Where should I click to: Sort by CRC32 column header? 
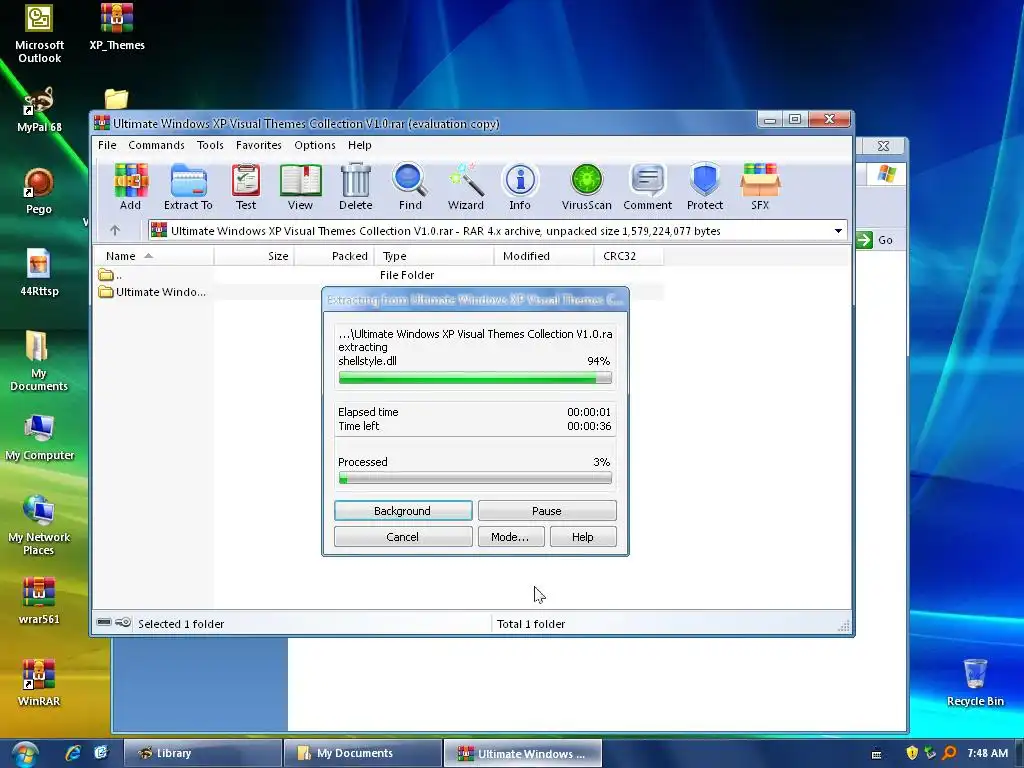628,256
